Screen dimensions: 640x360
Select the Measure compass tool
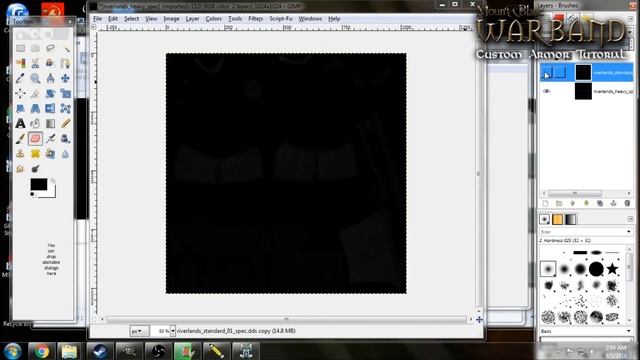pyautogui.click(x=50, y=78)
